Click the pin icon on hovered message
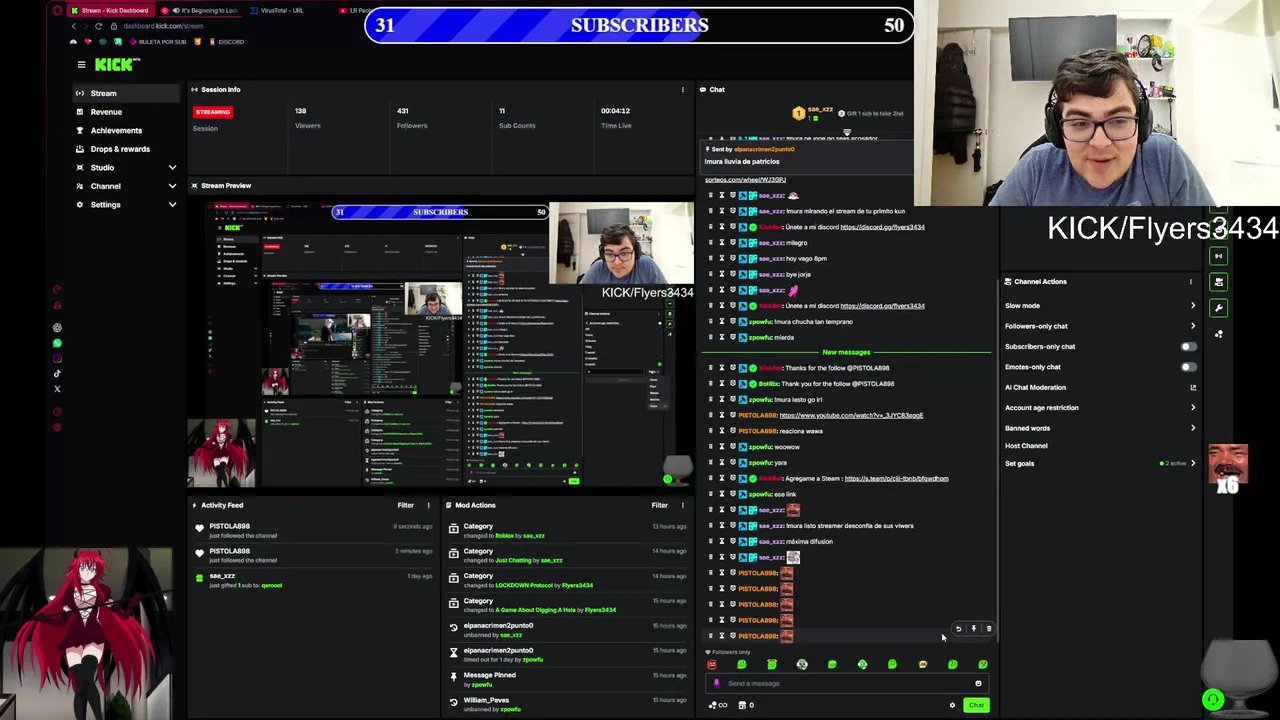The width and height of the screenshot is (1280, 720). tap(973, 629)
